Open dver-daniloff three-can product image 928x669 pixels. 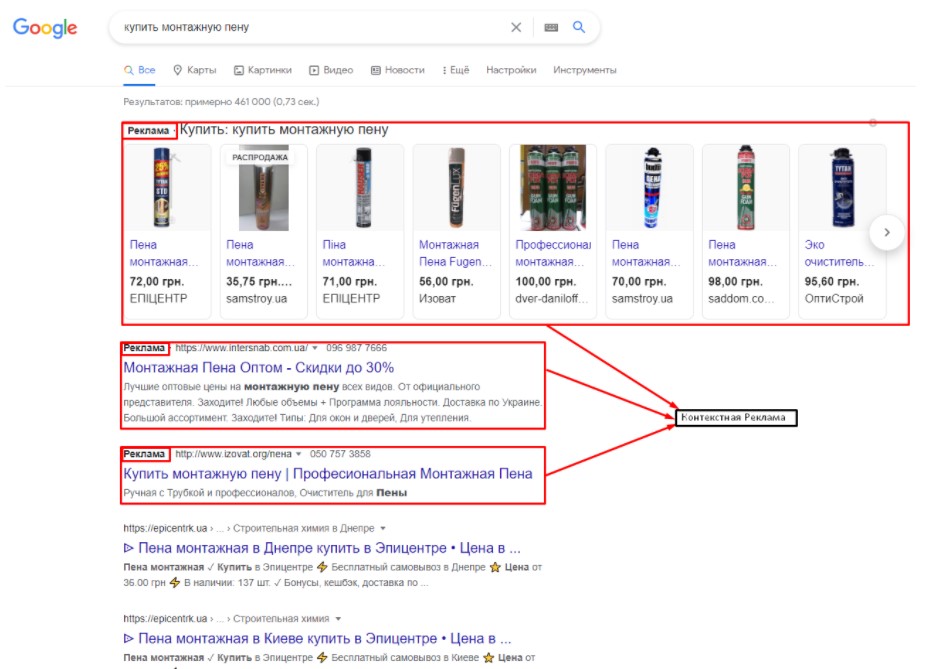(553, 188)
